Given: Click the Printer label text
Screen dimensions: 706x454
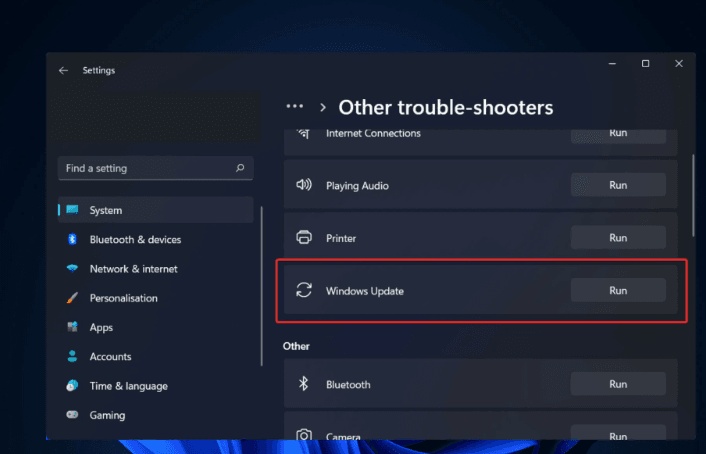Looking at the screenshot, I should (341, 238).
